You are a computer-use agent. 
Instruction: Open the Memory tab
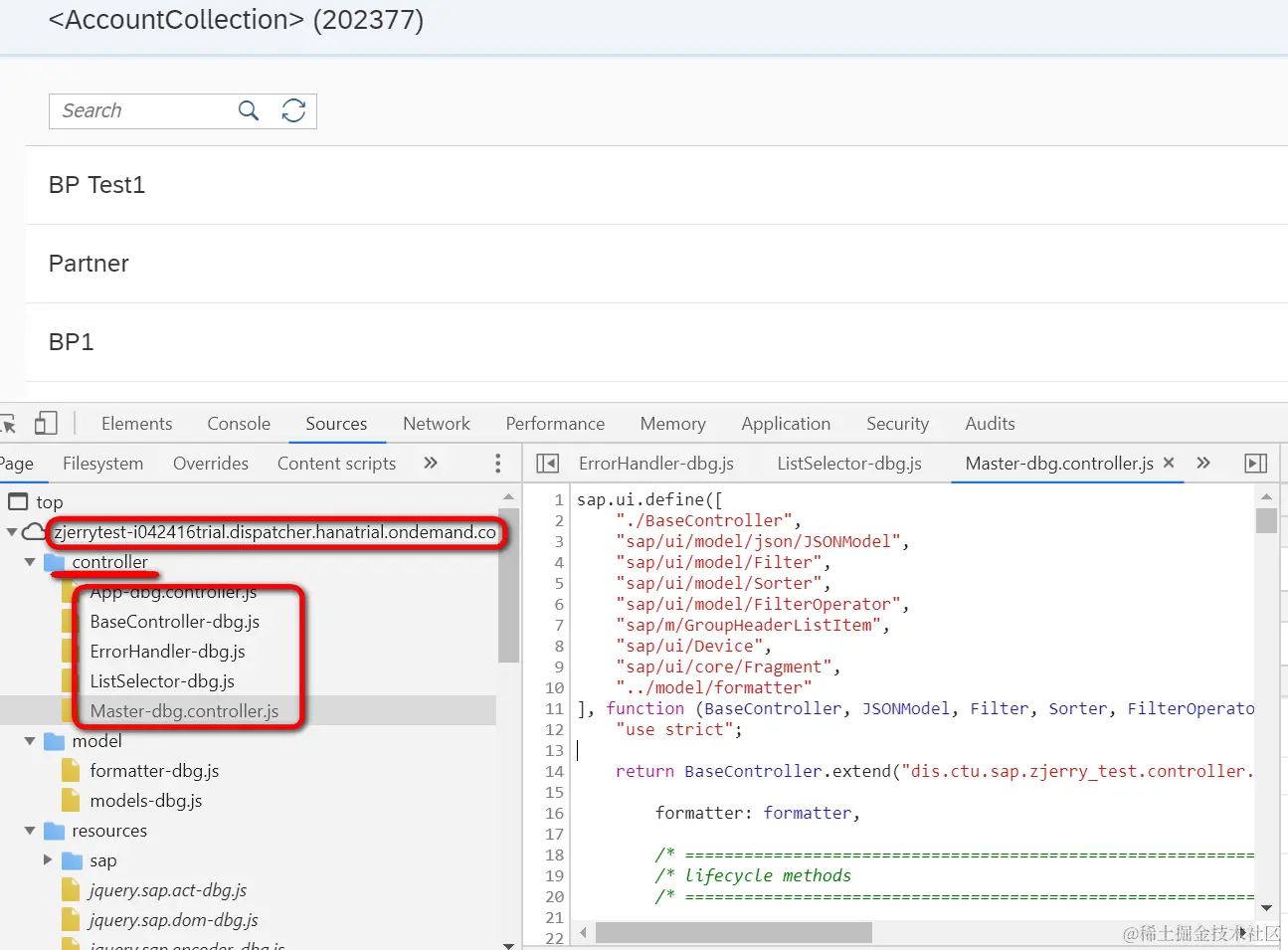pos(673,424)
